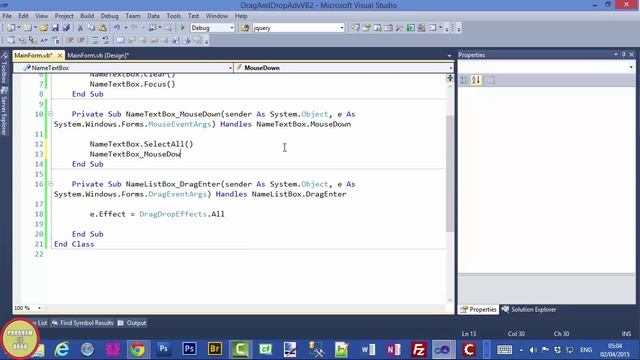Viewport: 640px width, 360px height.
Task: Click the green Start Page toolbar icon
Action: click(411, 28)
